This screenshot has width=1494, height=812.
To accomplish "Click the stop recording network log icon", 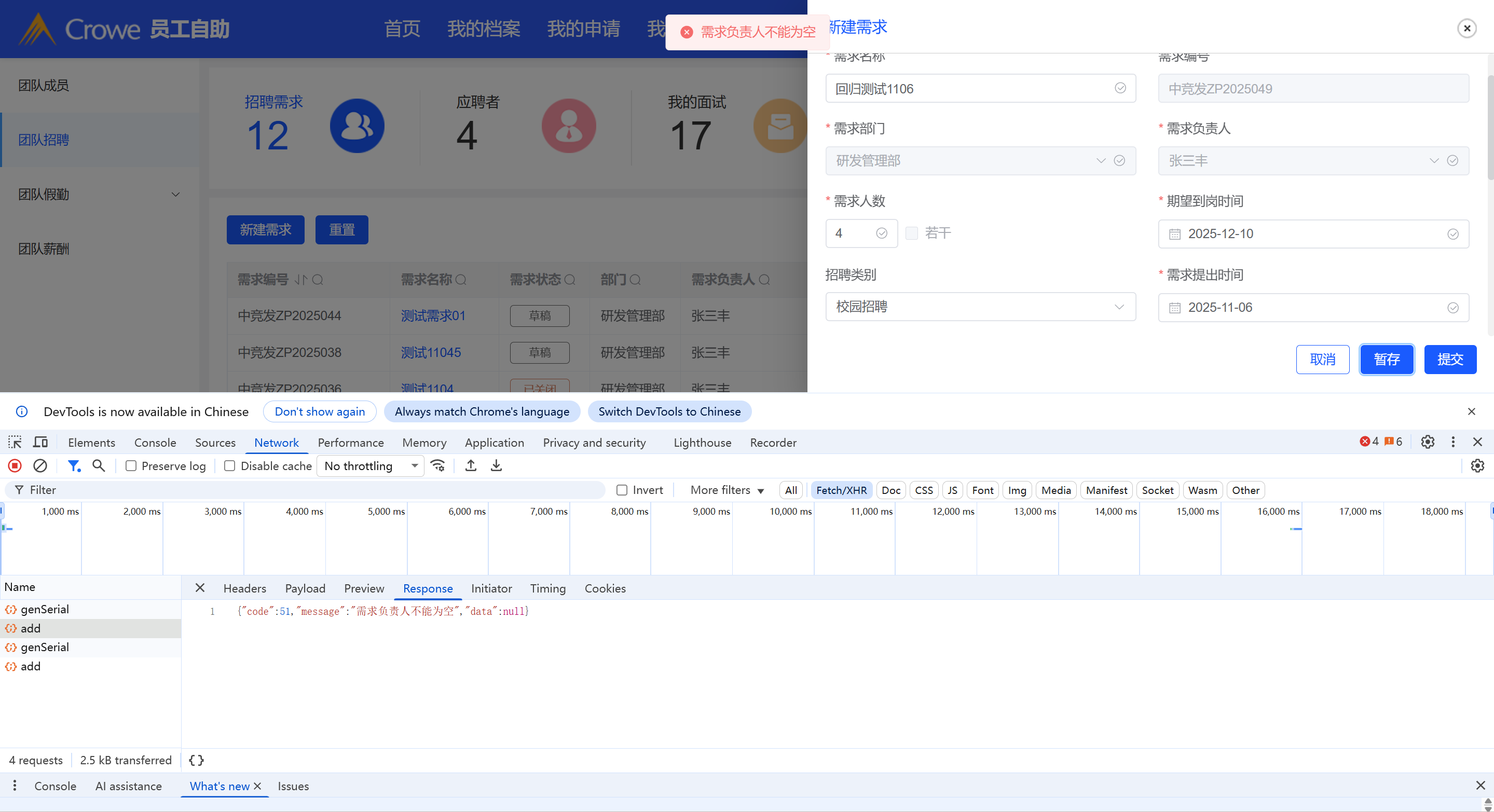I will point(15,466).
